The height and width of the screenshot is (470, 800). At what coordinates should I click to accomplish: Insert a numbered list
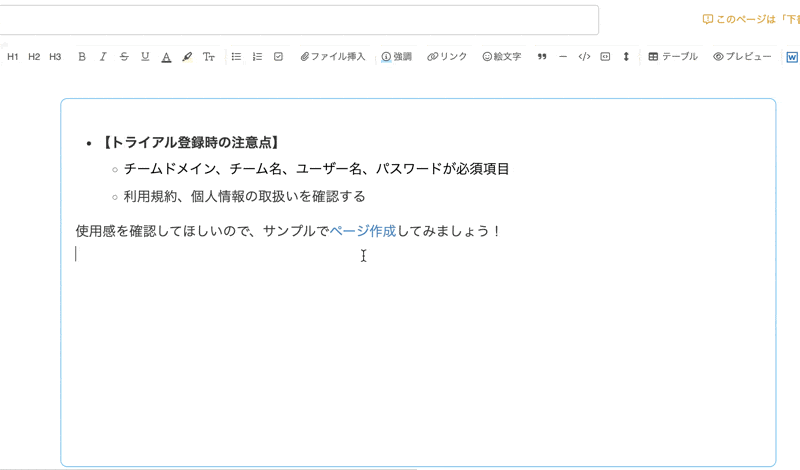[x=257, y=57]
